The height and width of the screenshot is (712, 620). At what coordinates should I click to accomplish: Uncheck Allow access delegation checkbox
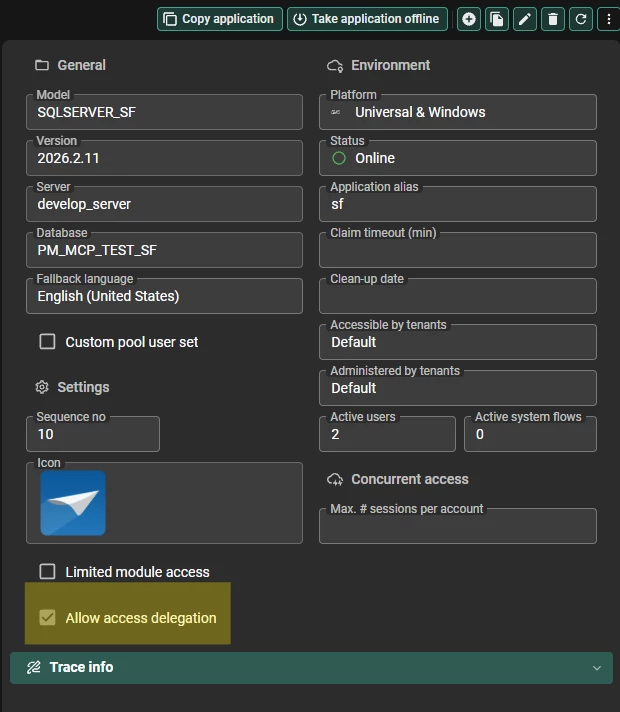47,618
